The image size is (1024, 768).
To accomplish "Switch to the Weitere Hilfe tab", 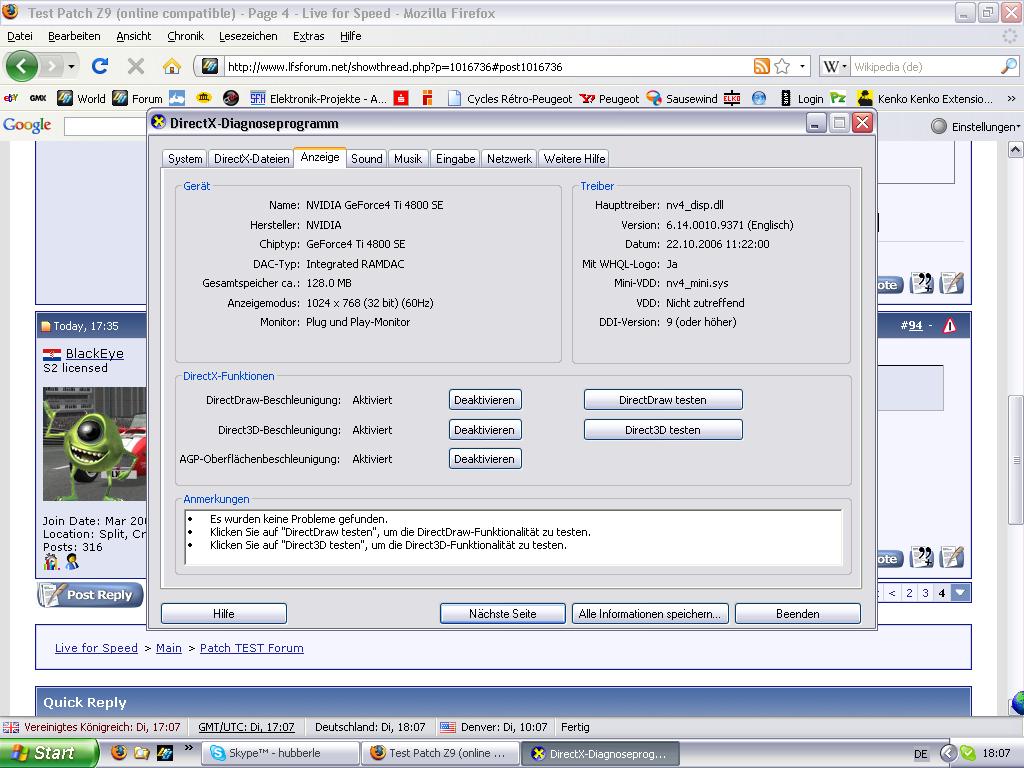I will click(x=574, y=159).
